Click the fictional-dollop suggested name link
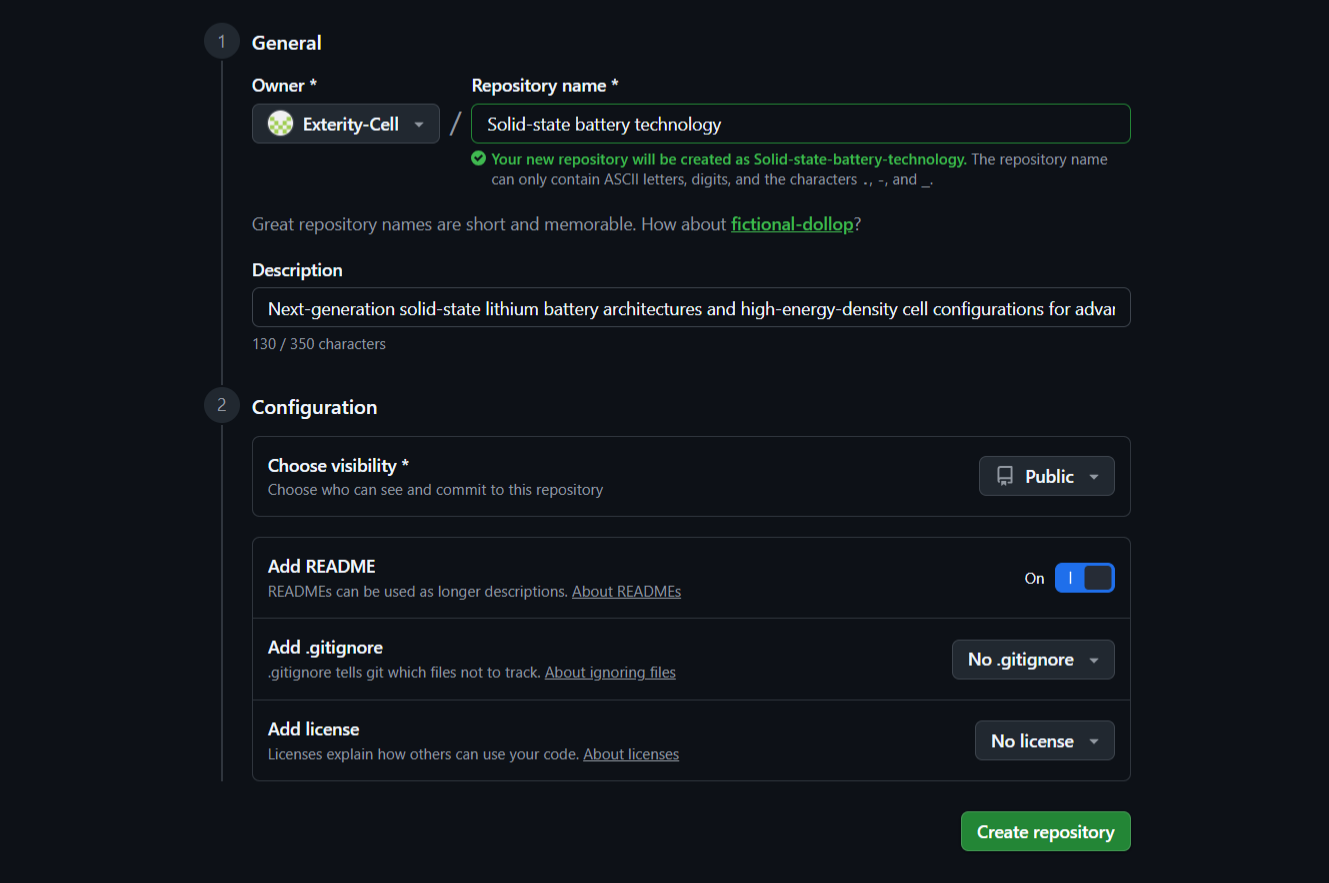The width and height of the screenshot is (1329, 883). click(792, 224)
